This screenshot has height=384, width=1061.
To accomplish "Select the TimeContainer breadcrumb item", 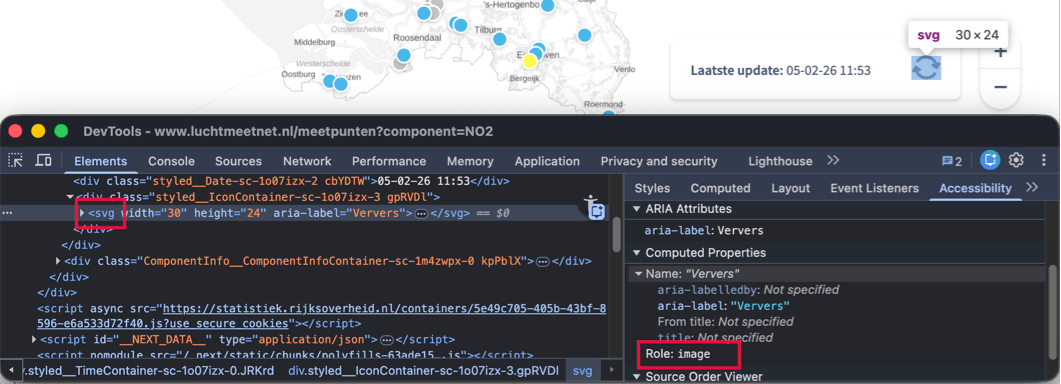I will (x=149, y=371).
